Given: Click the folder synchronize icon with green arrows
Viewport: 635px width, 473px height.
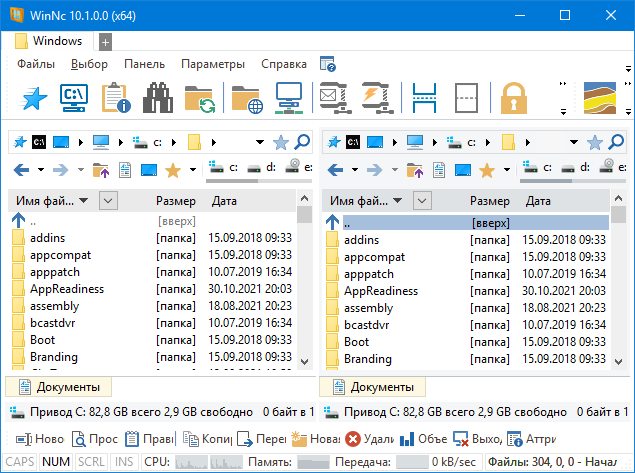Looking at the screenshot, I should click(x=200, y=98).
